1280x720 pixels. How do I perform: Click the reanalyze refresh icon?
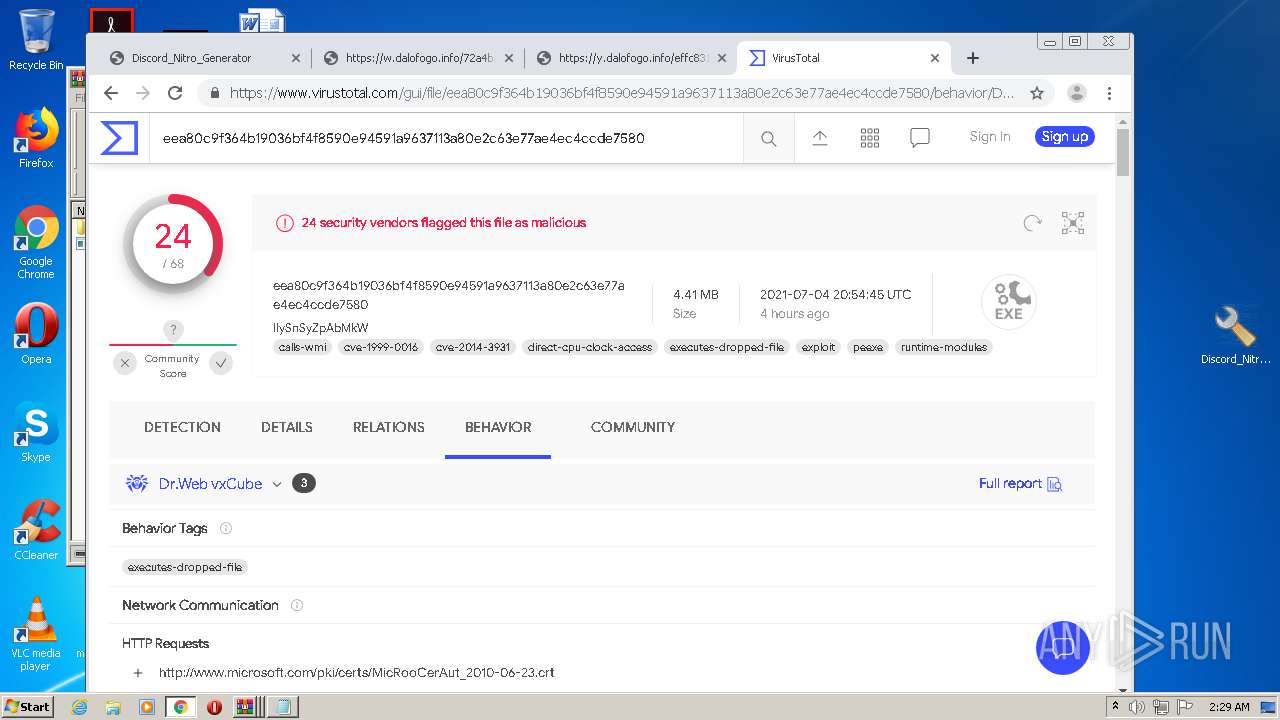[x=1033, y=223]
